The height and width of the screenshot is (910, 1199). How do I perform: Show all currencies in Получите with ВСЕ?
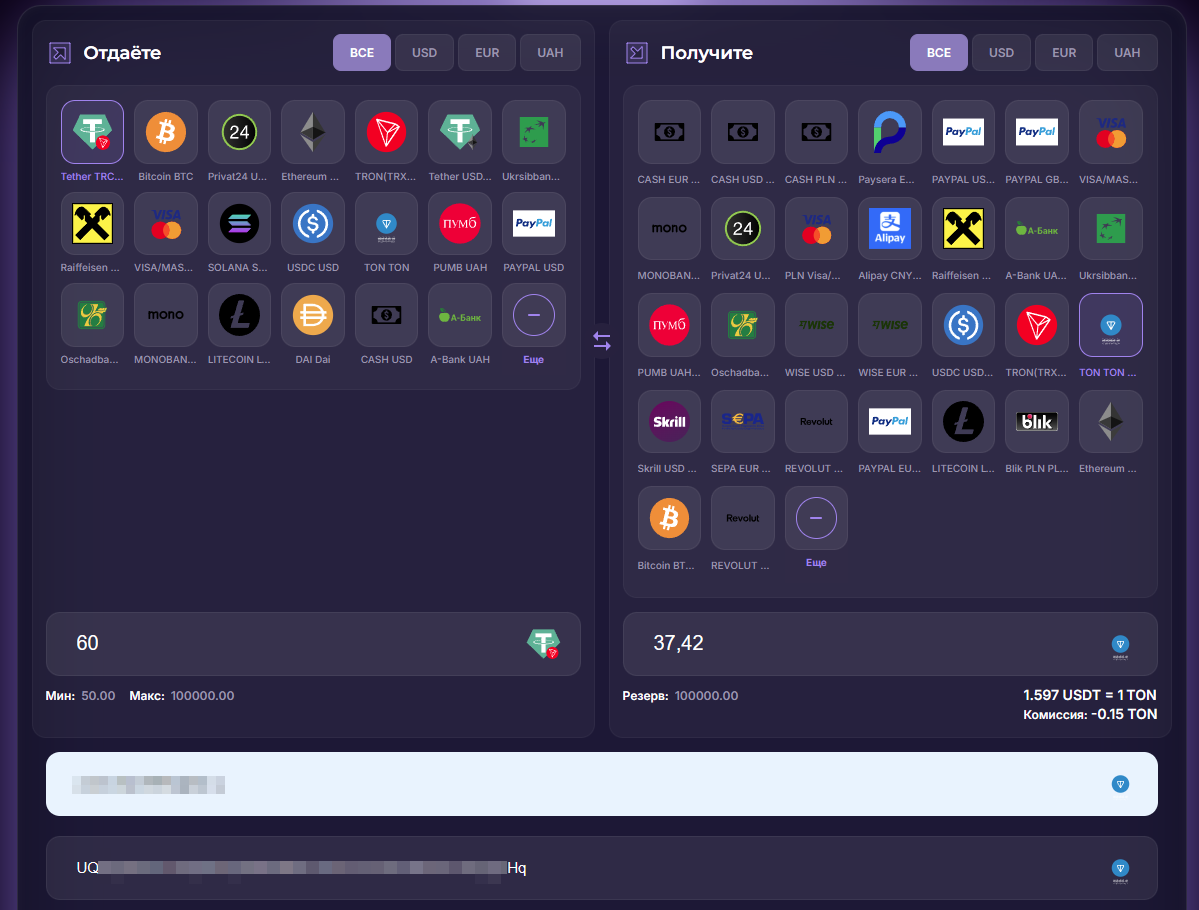tap(938, 53)
